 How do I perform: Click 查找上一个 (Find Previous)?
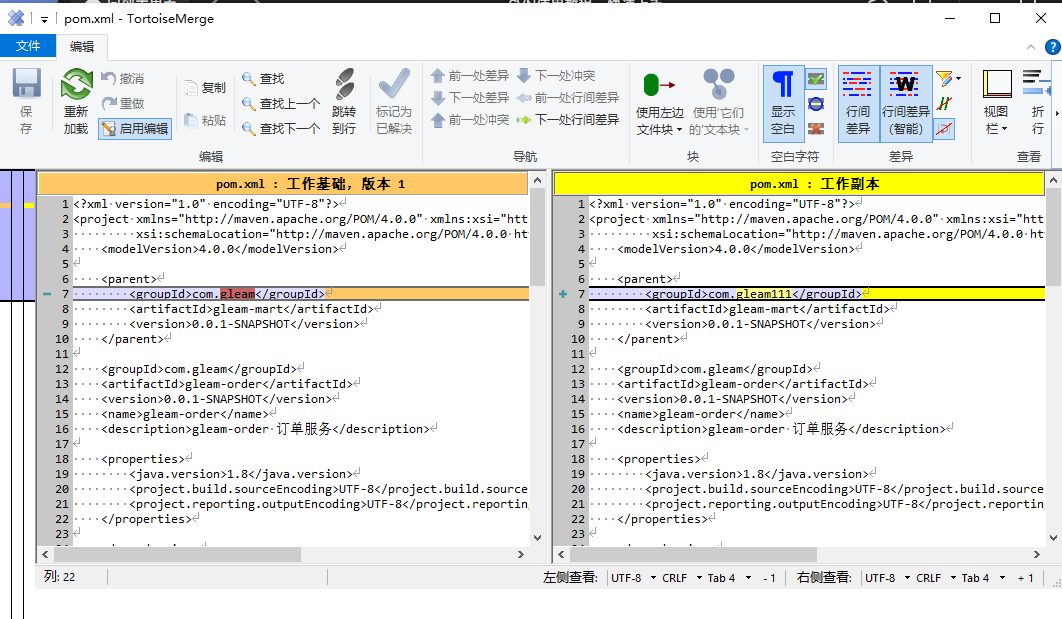point(281,103)
